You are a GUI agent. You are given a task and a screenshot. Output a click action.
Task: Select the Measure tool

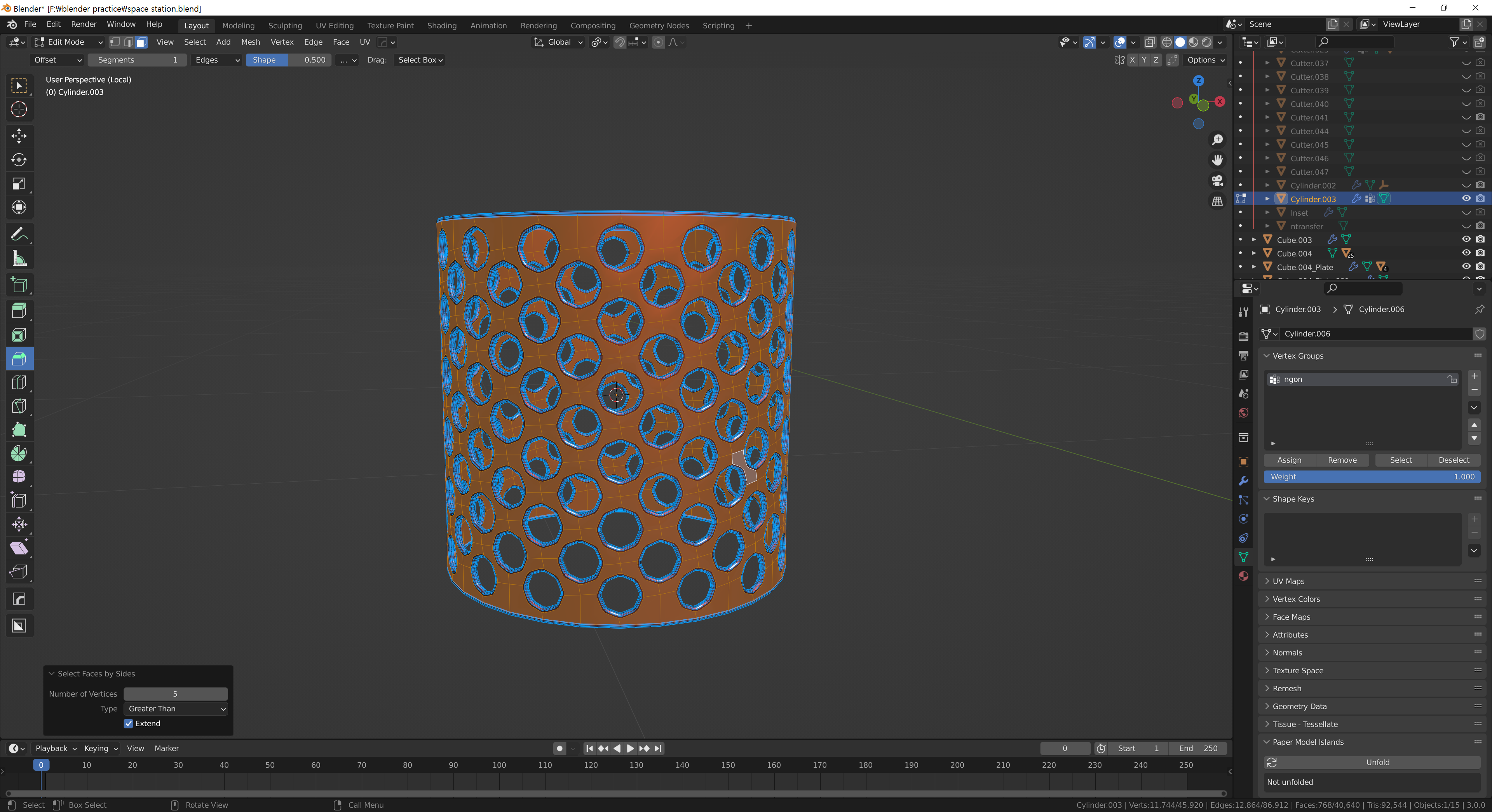[x=19, y=258]
